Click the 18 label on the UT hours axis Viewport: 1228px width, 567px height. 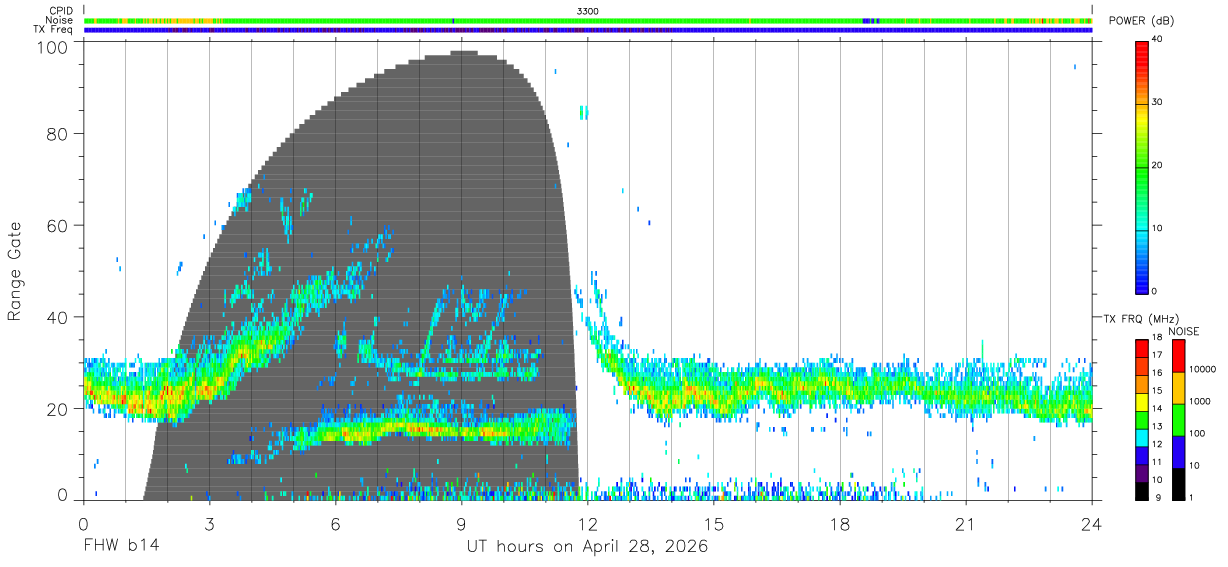[x=840, y=525]
